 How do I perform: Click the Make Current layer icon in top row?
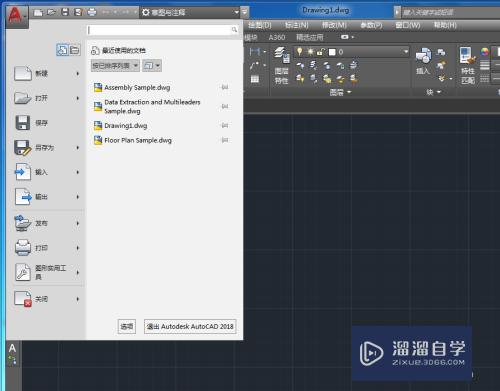[x=353, y=65]
